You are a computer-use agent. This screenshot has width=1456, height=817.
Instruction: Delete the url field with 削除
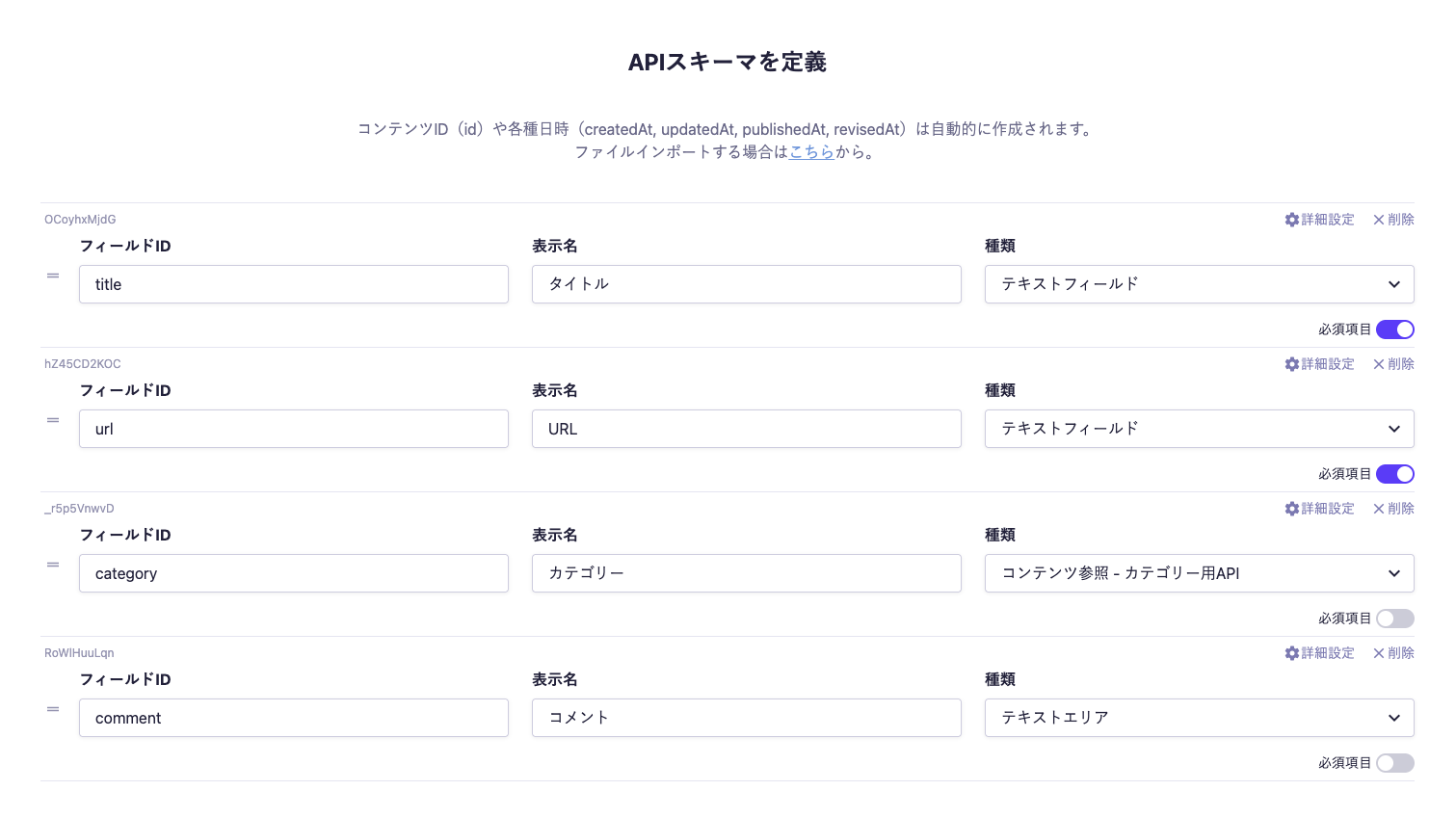coord(1393,364)
